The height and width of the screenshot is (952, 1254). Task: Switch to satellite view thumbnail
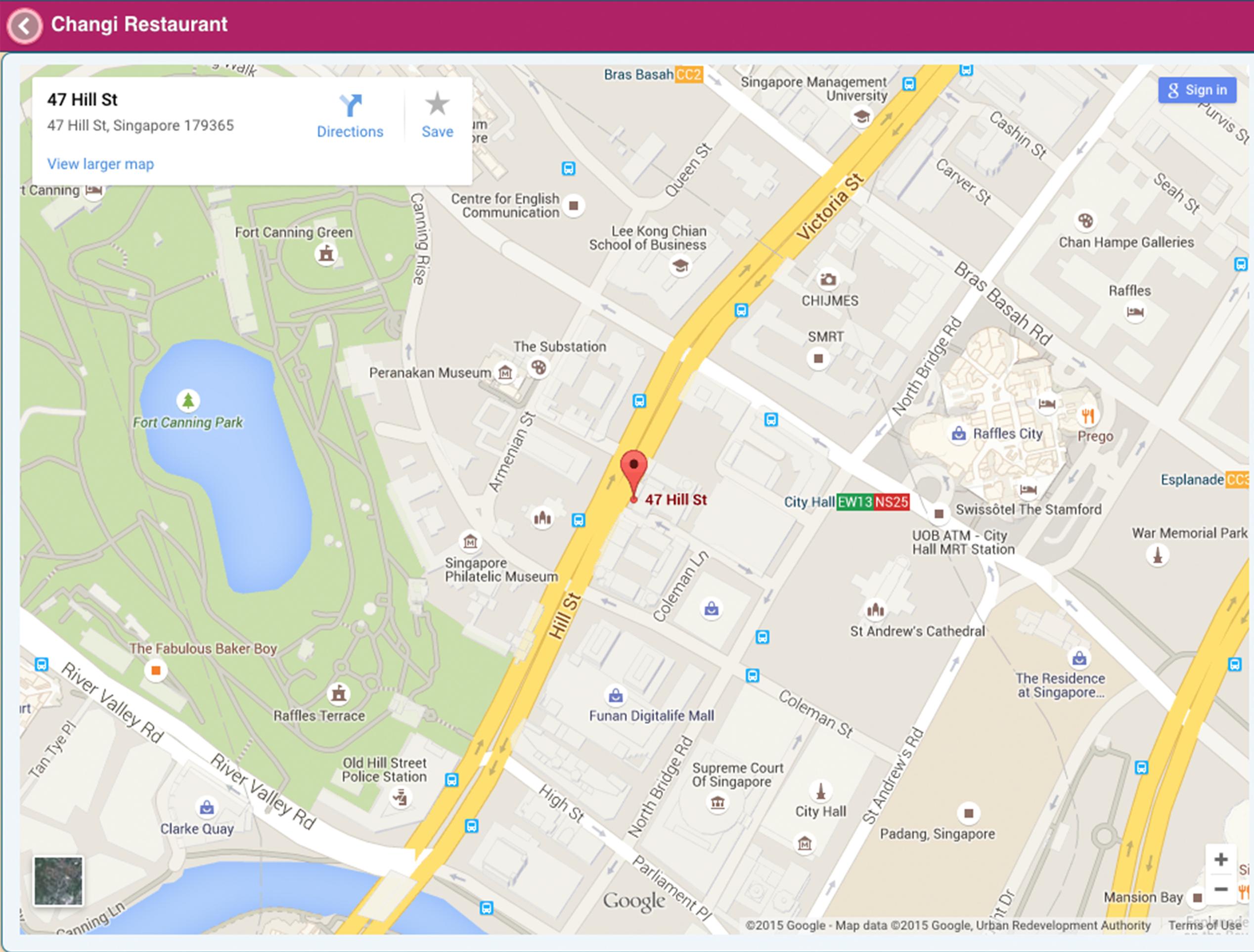pos(58,881)
